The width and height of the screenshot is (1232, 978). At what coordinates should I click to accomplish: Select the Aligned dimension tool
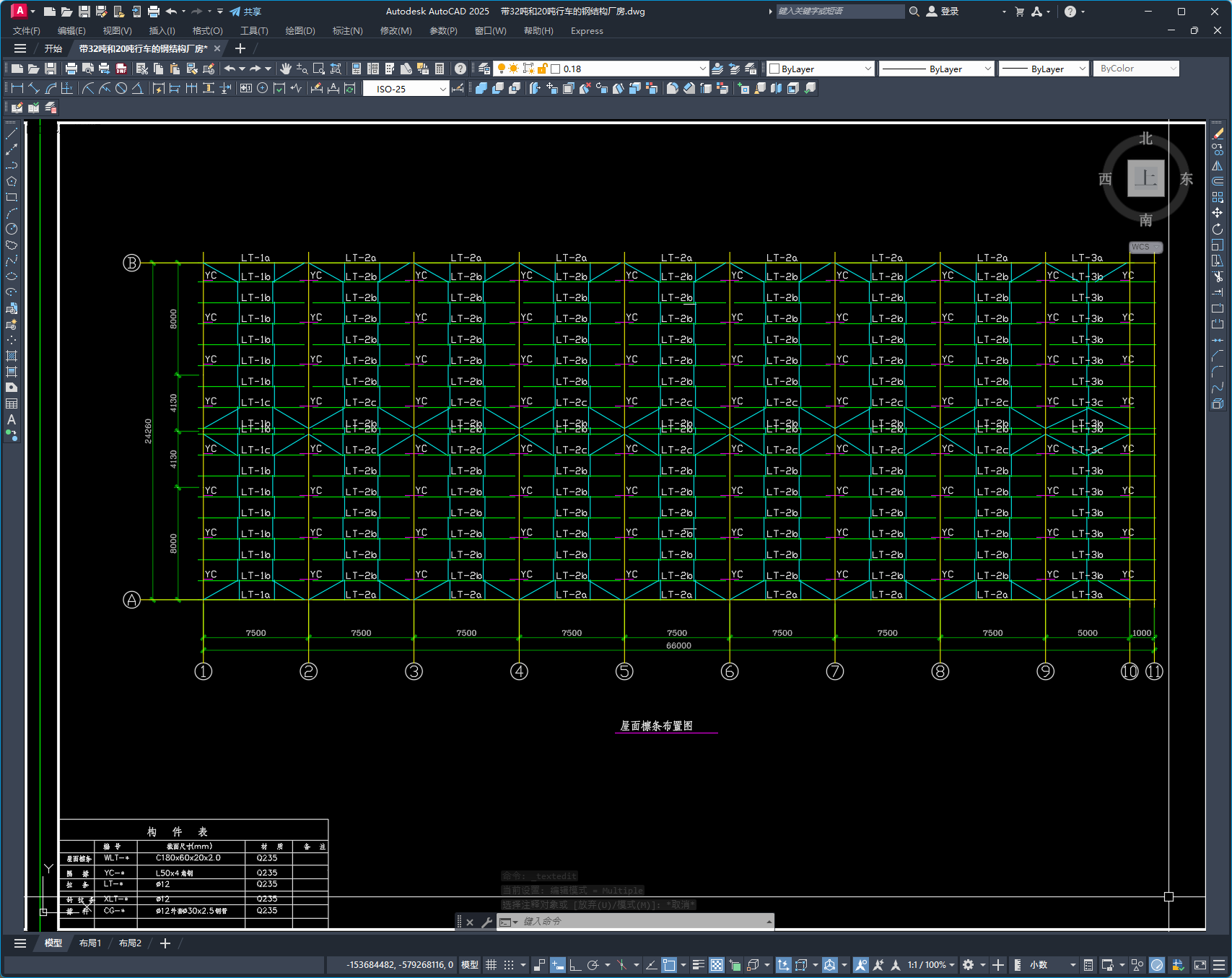pyautogui.click(x=34, y=88)
